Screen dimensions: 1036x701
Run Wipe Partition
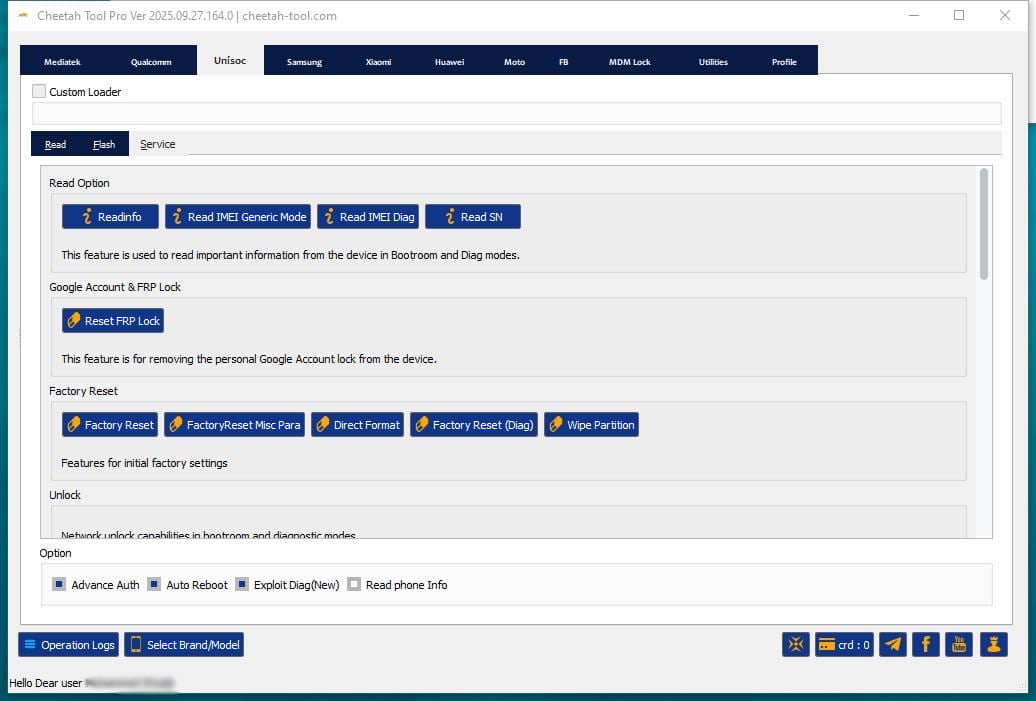click(591, 425)
